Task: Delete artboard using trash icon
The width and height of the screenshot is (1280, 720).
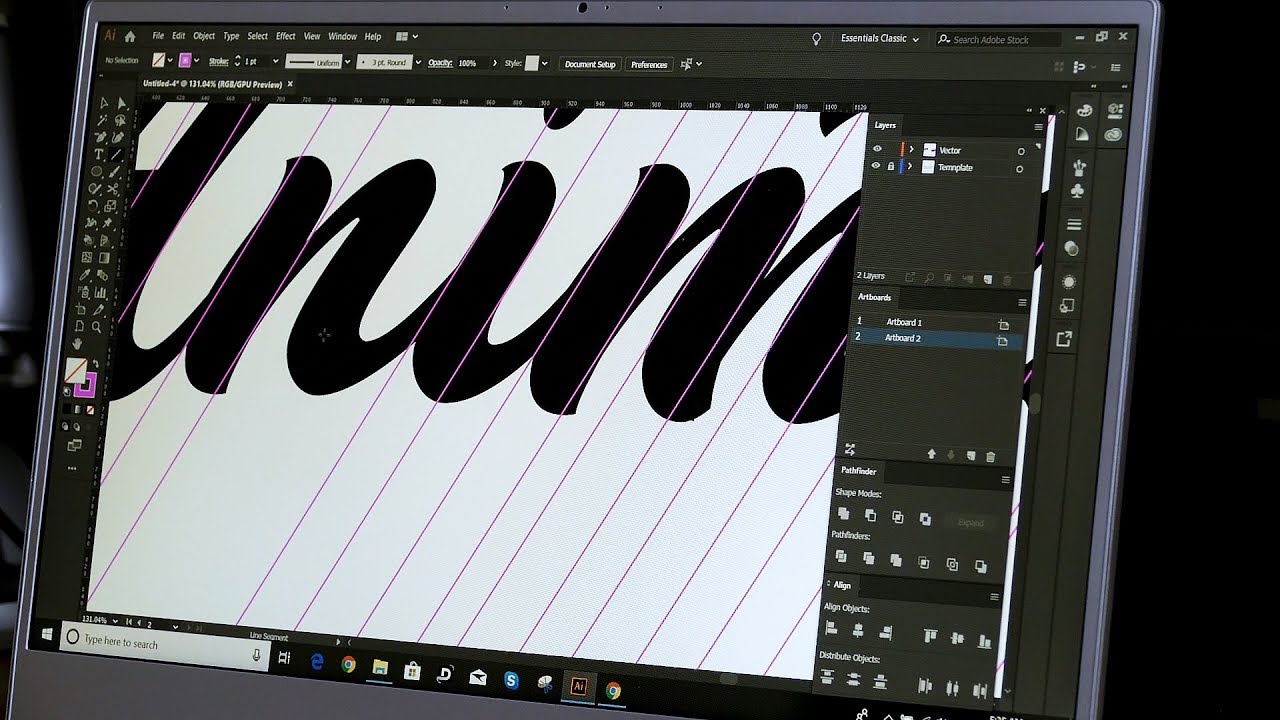Action: tap(990, 456)
